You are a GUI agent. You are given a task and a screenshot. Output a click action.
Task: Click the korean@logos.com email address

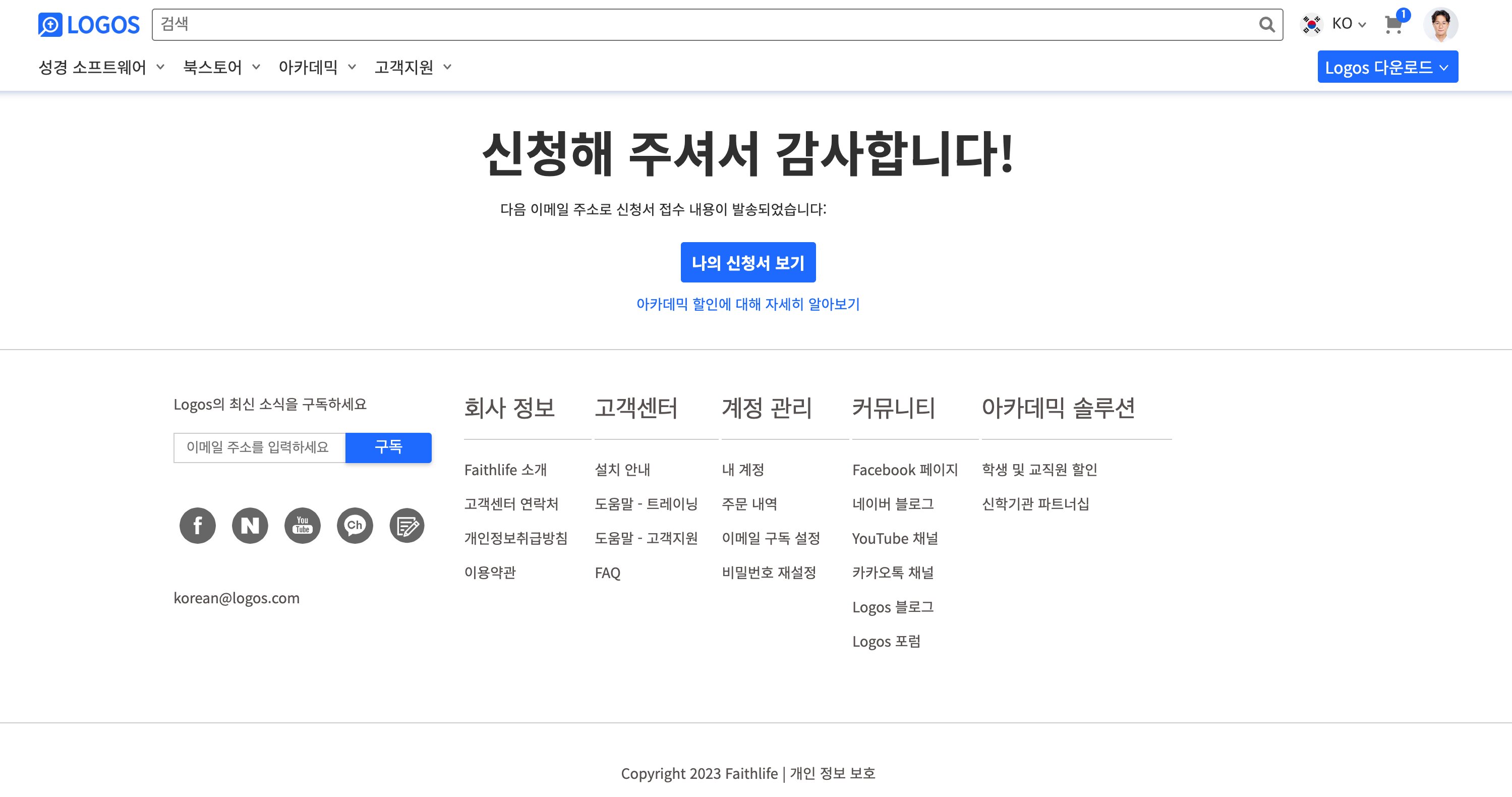[237, 598]
